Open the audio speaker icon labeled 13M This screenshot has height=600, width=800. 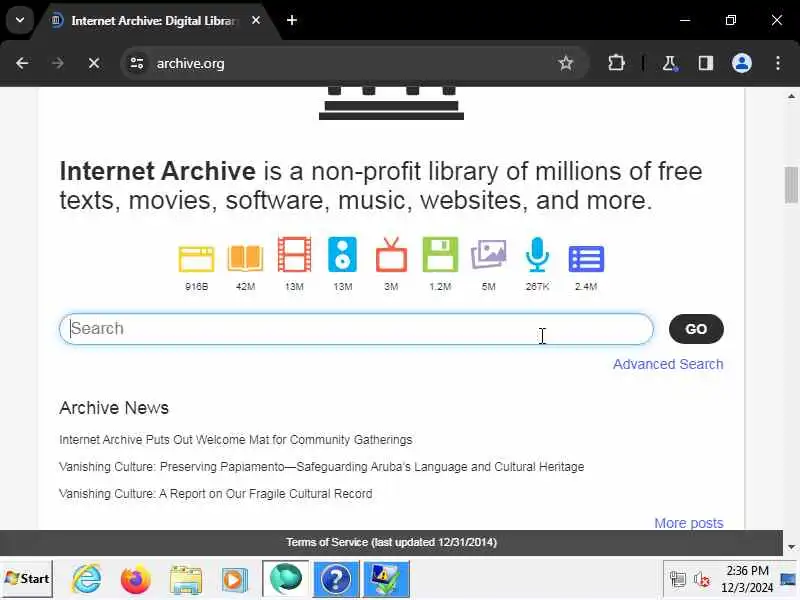click(342, 255)
